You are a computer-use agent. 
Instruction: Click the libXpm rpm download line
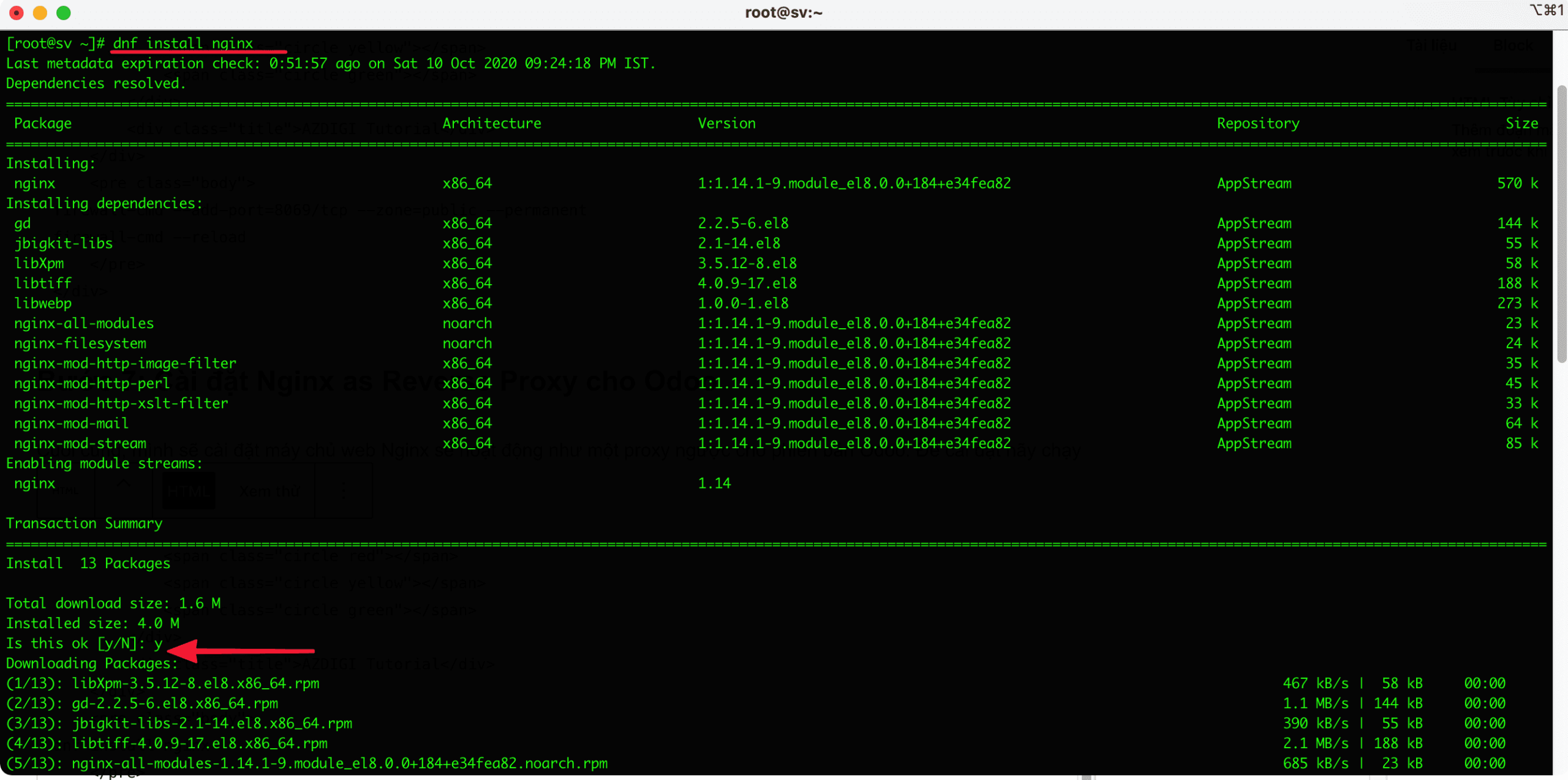tap(195, 683)
